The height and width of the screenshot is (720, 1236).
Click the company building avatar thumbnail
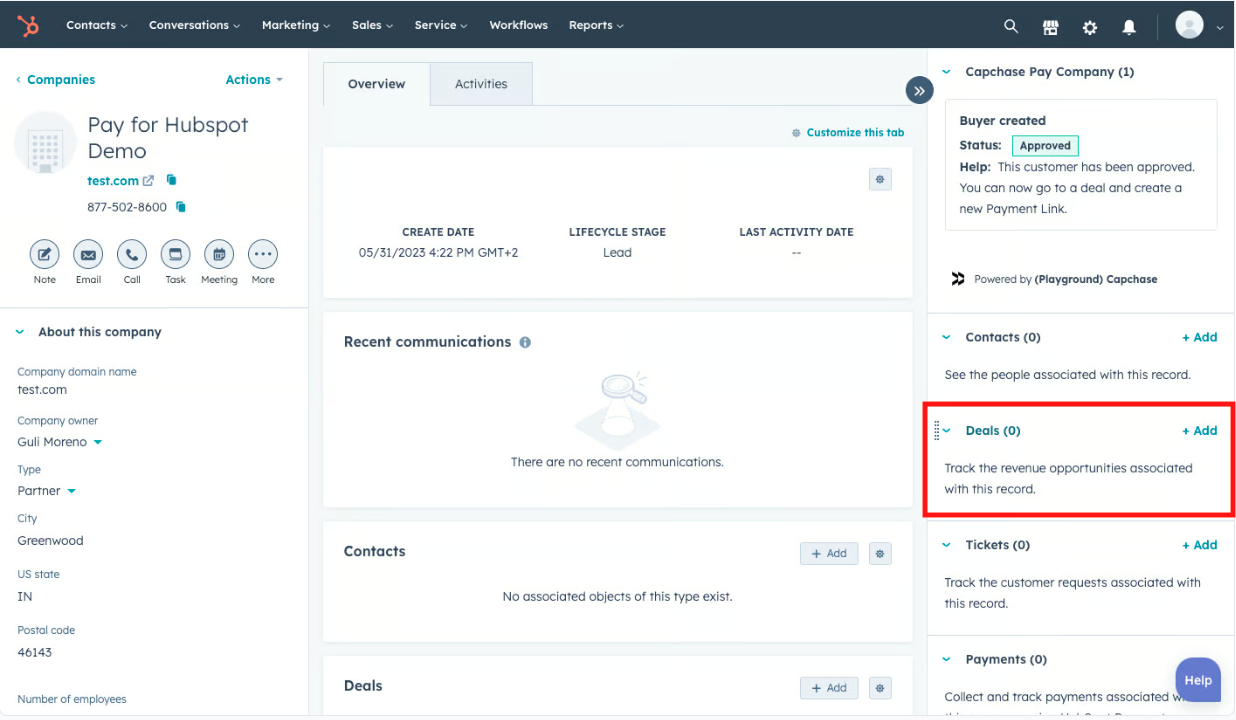(x=45, y=143)
